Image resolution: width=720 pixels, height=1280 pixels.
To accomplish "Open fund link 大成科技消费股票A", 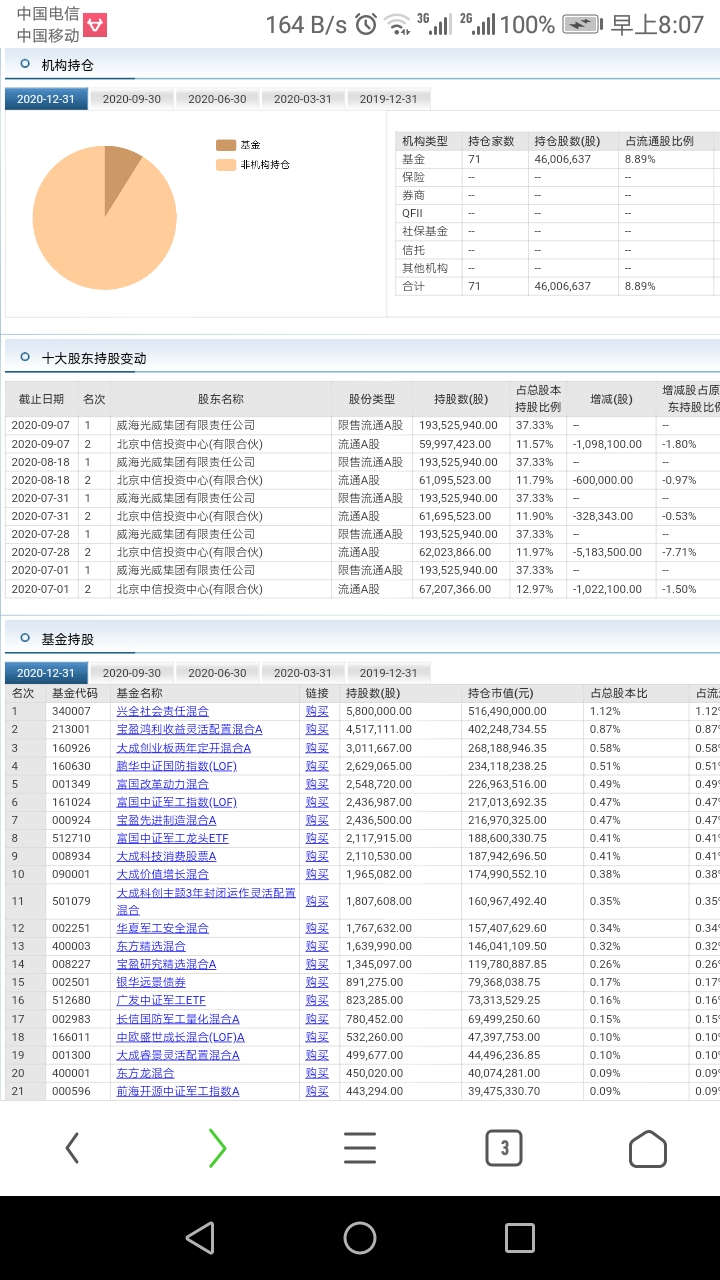I will coord(167,856).
